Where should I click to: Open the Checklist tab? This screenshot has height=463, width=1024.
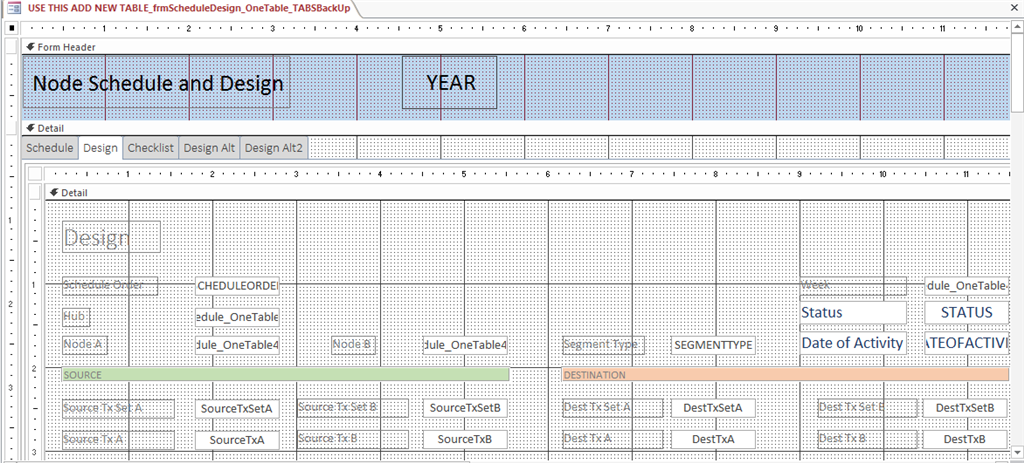tap(151, 148)
